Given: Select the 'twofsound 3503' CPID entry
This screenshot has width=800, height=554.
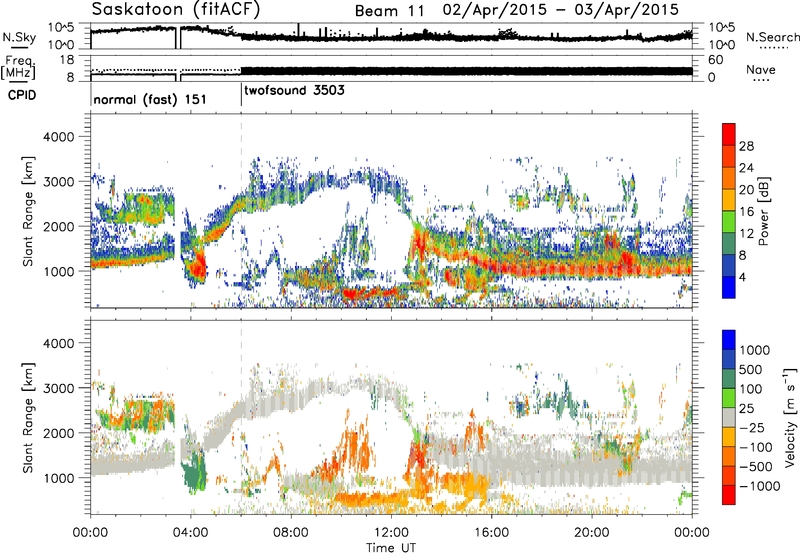Looking at the screenshot, I should point(294,91).
